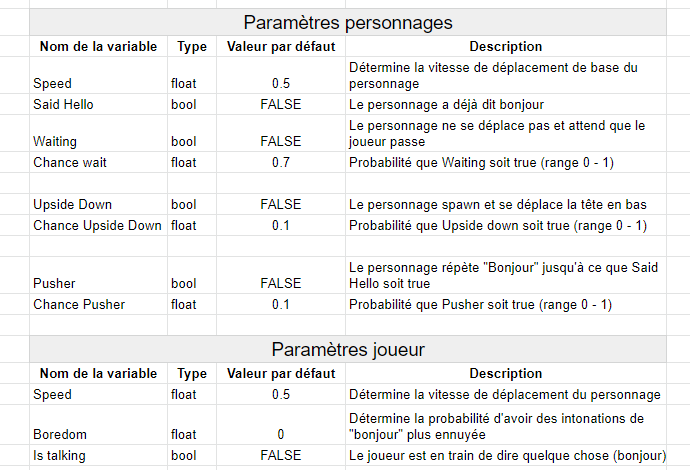Click the 'Said Hello' variable cell
The height and width of the screenshot is (470, 690).
pyautogui.click(x=99, y=104)
